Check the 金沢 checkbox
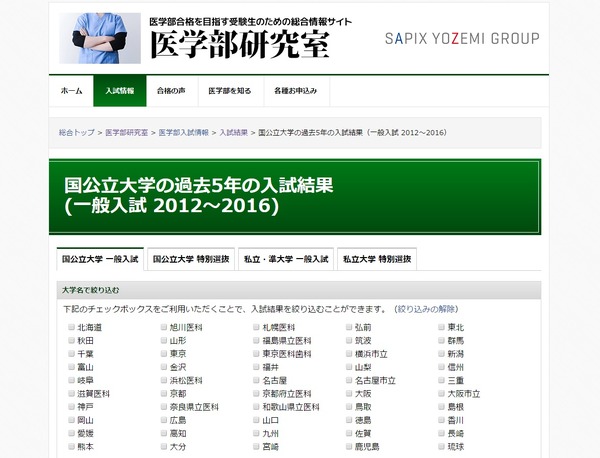This screenshot has width=600, height=458. [x=164, y=367]
